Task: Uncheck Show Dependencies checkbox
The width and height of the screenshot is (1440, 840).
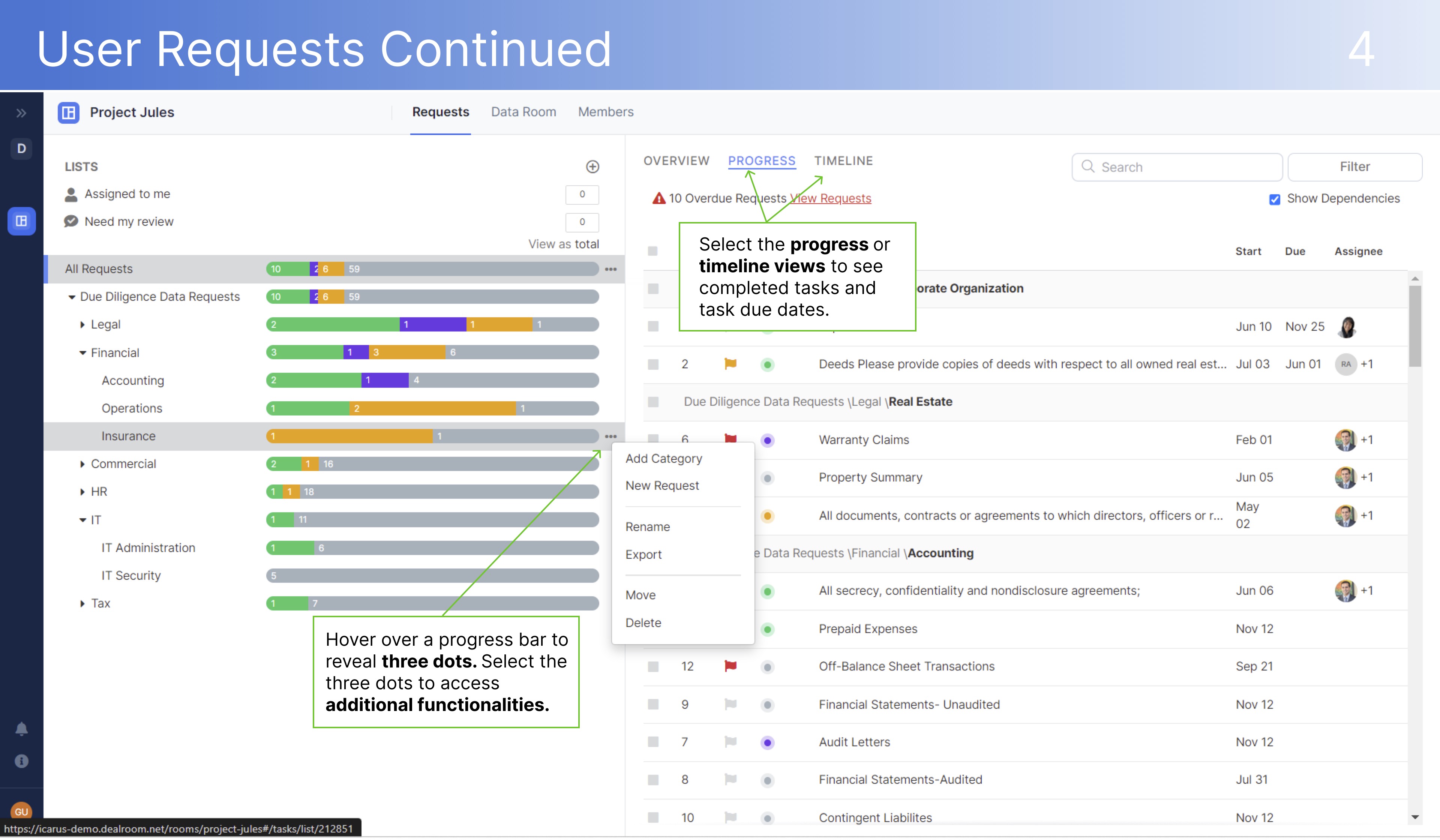Action: pyautogui.click(x=1274, y=199)
